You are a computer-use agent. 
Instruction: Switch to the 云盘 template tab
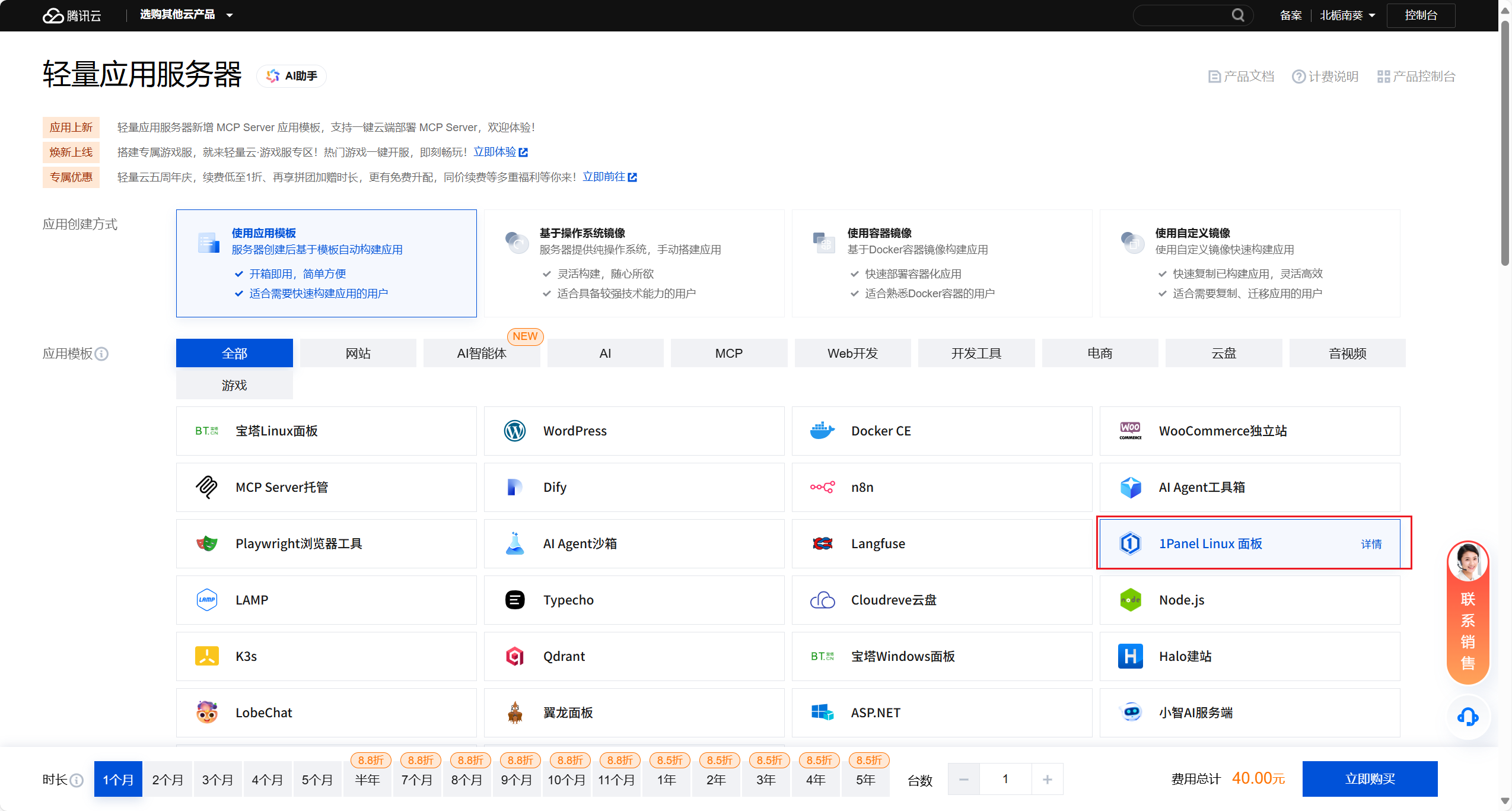(1224, 353)
